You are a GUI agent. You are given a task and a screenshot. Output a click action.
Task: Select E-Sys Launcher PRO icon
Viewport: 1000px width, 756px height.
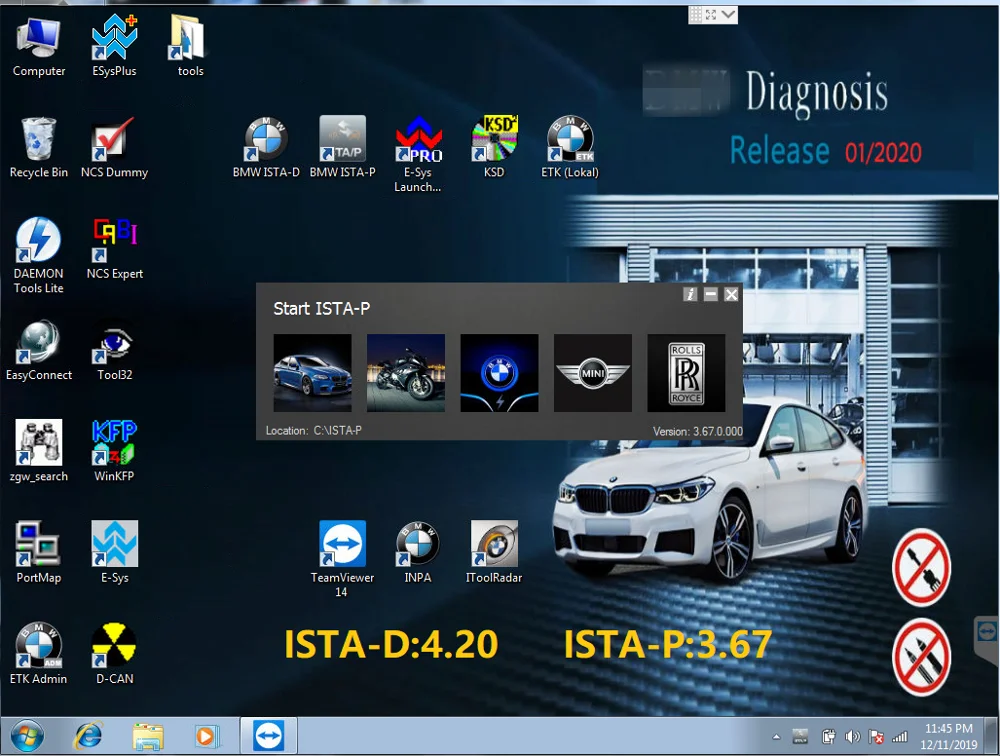click(418, 154)
